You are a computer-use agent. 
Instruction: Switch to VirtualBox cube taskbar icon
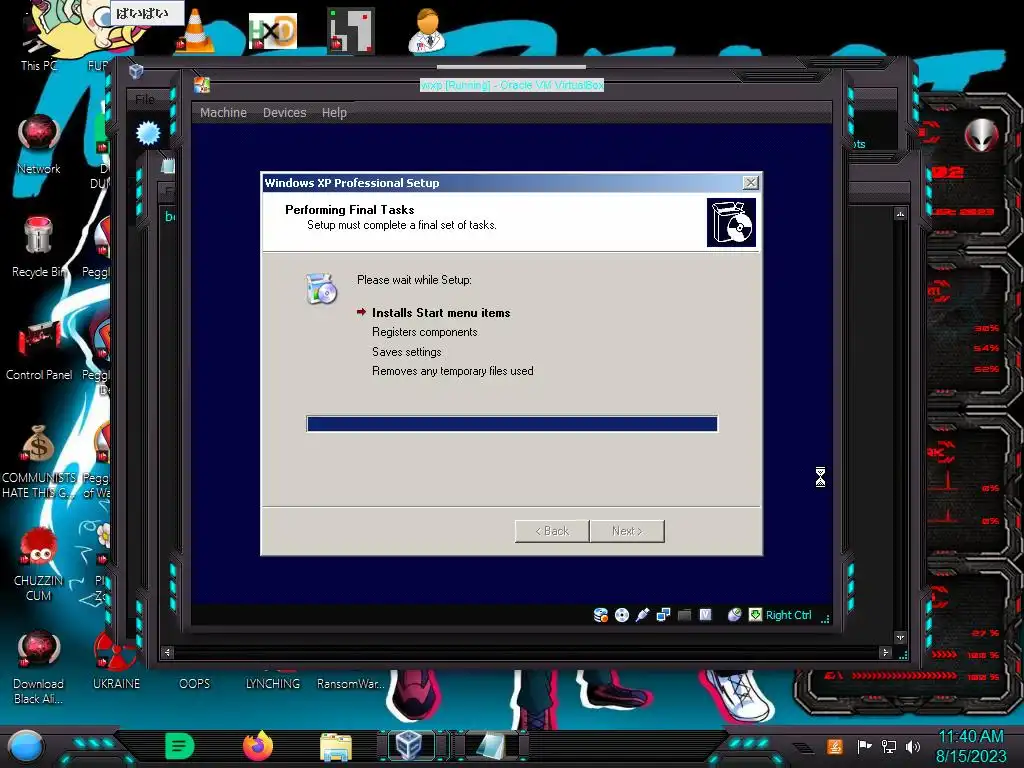tap(411, 745)
